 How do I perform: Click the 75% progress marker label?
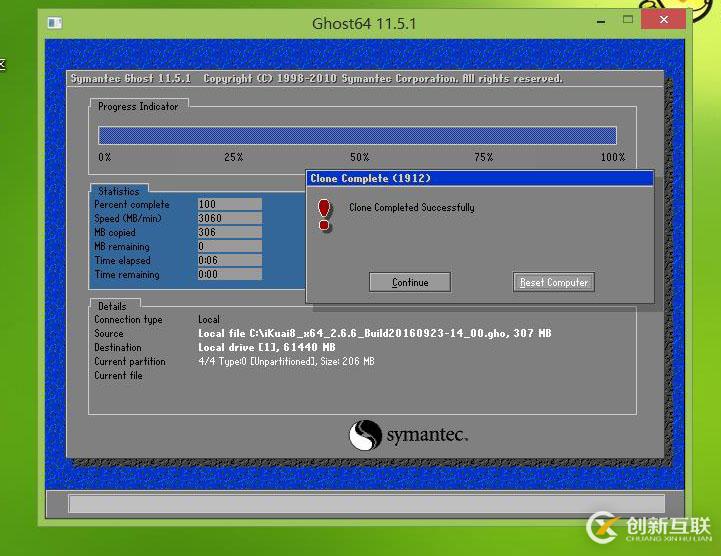pyautogui.click(x=484, y=157)
